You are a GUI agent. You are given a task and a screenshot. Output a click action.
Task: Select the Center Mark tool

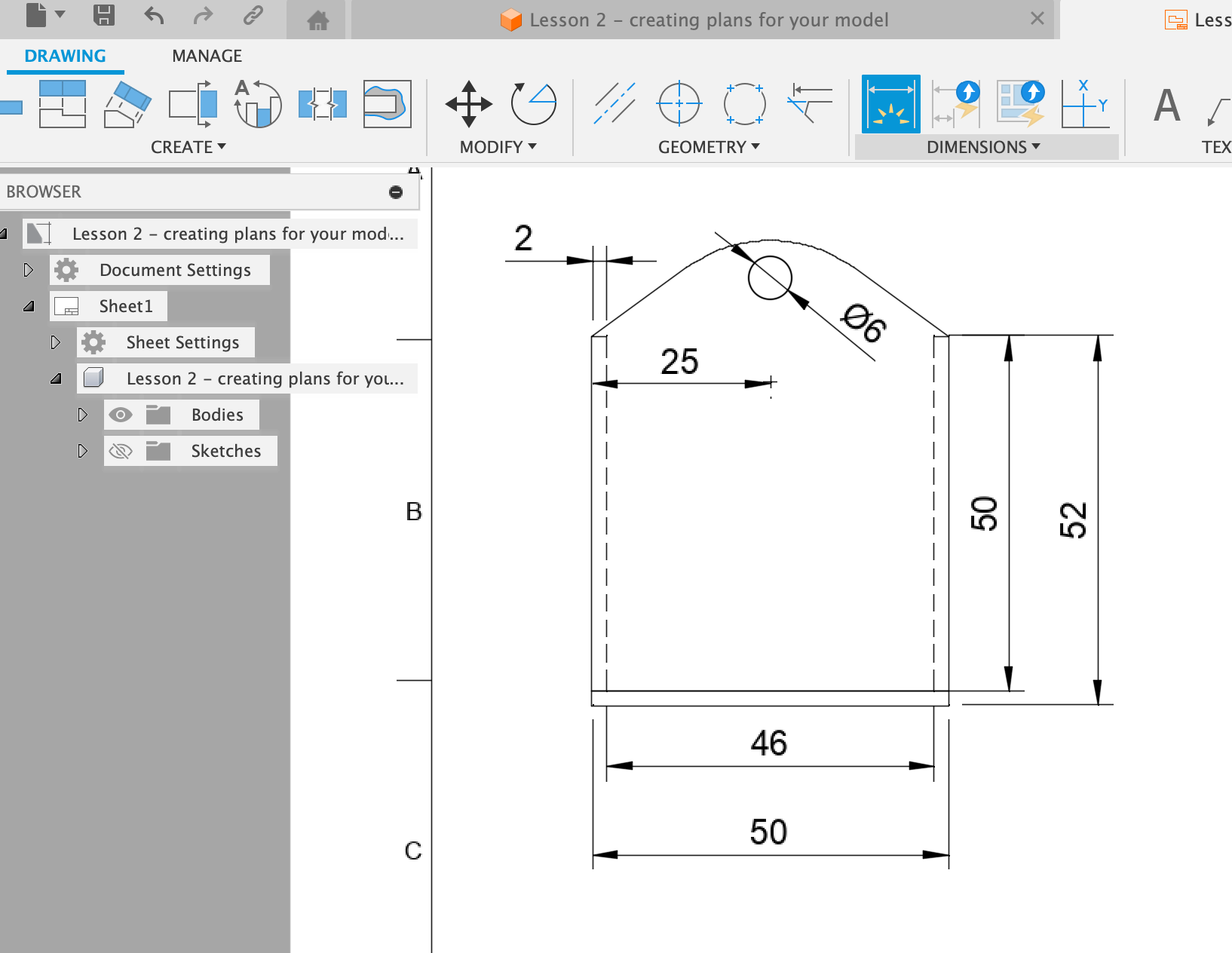coord(679,104)
